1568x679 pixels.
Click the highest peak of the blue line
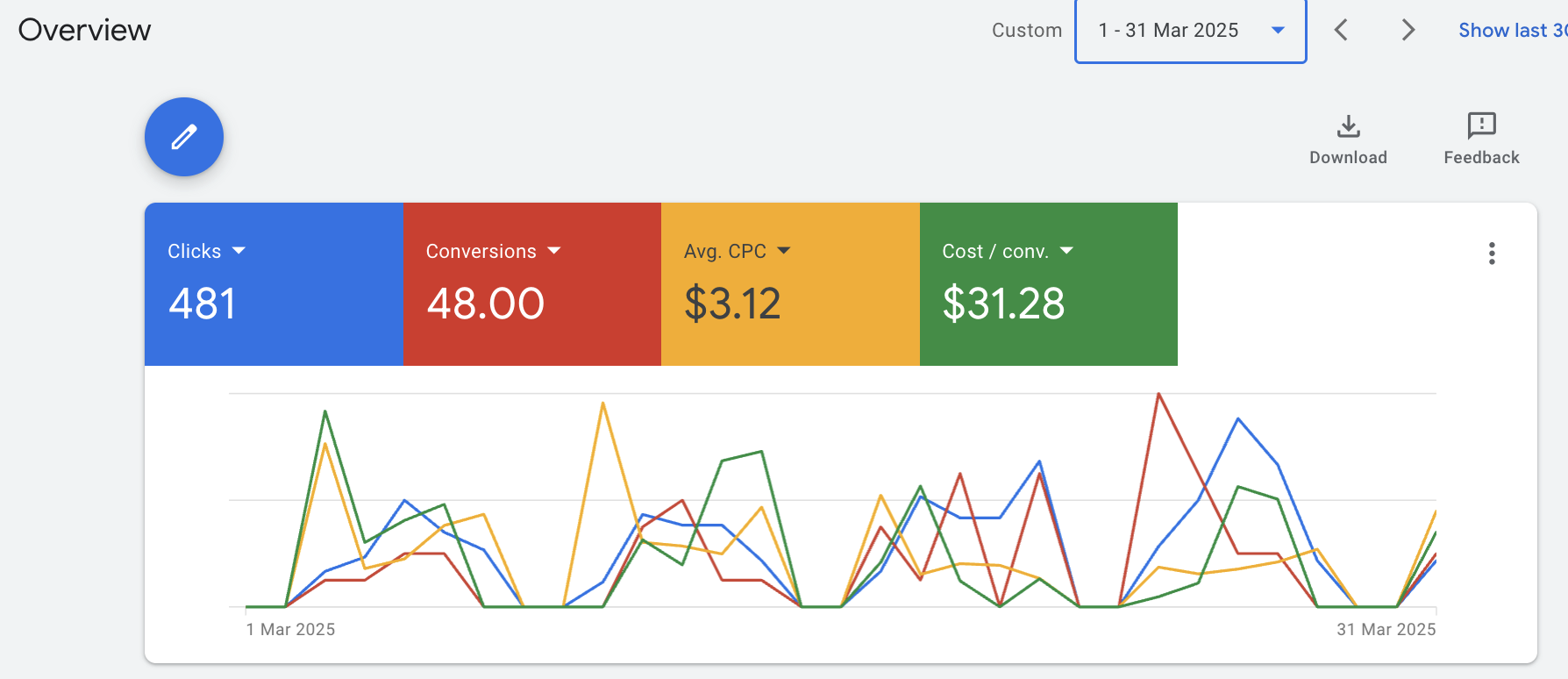(x=1238, y=419)
